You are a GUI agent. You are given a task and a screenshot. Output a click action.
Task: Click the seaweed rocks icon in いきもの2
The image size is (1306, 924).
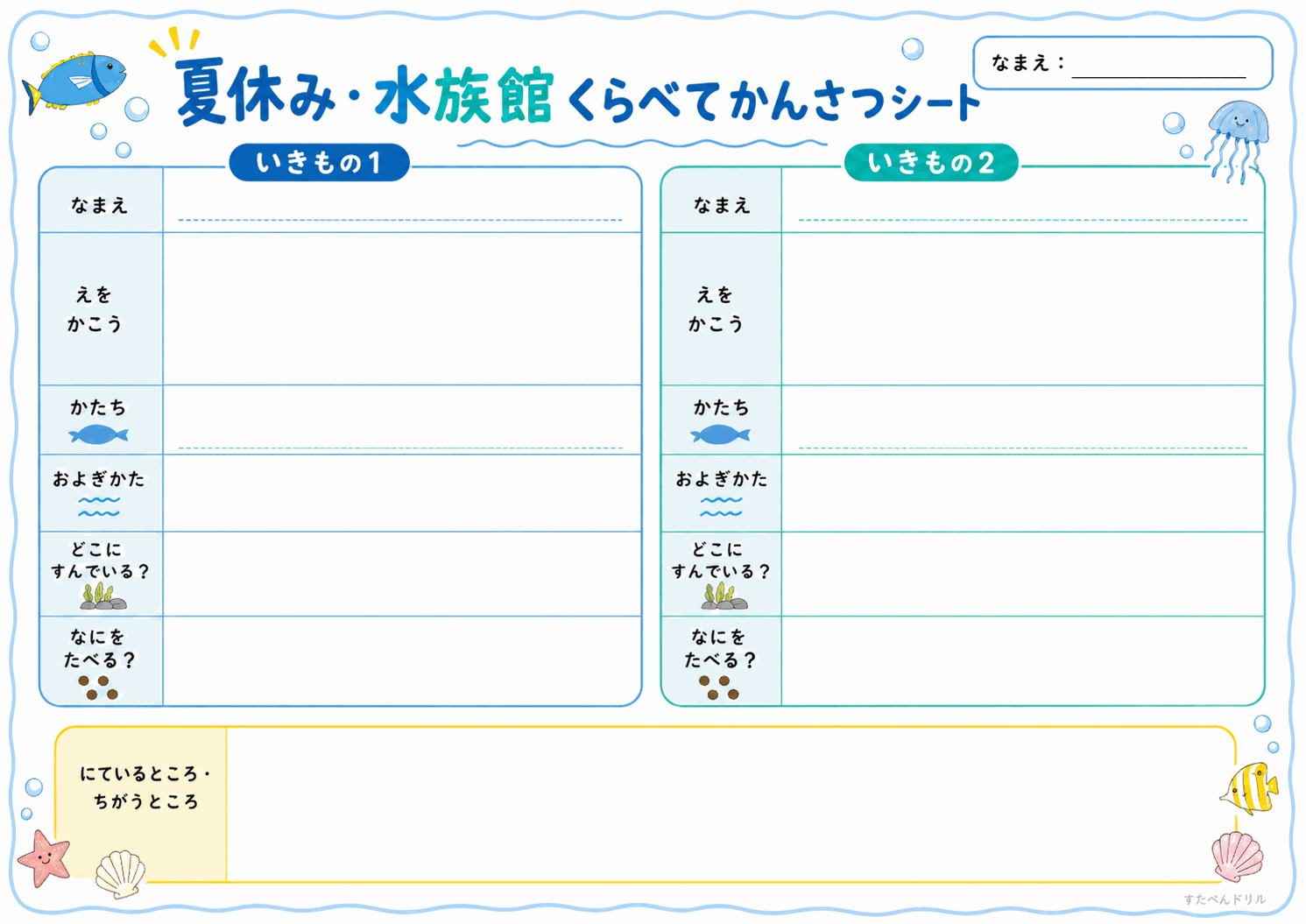click(724, 596)
